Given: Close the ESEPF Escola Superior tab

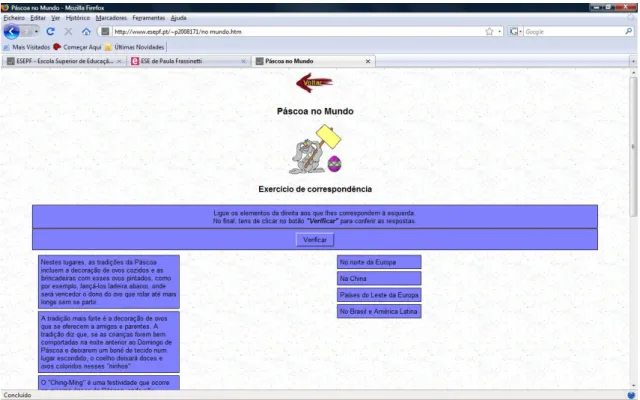Looking at the screenshot, I should click(119, 61).
